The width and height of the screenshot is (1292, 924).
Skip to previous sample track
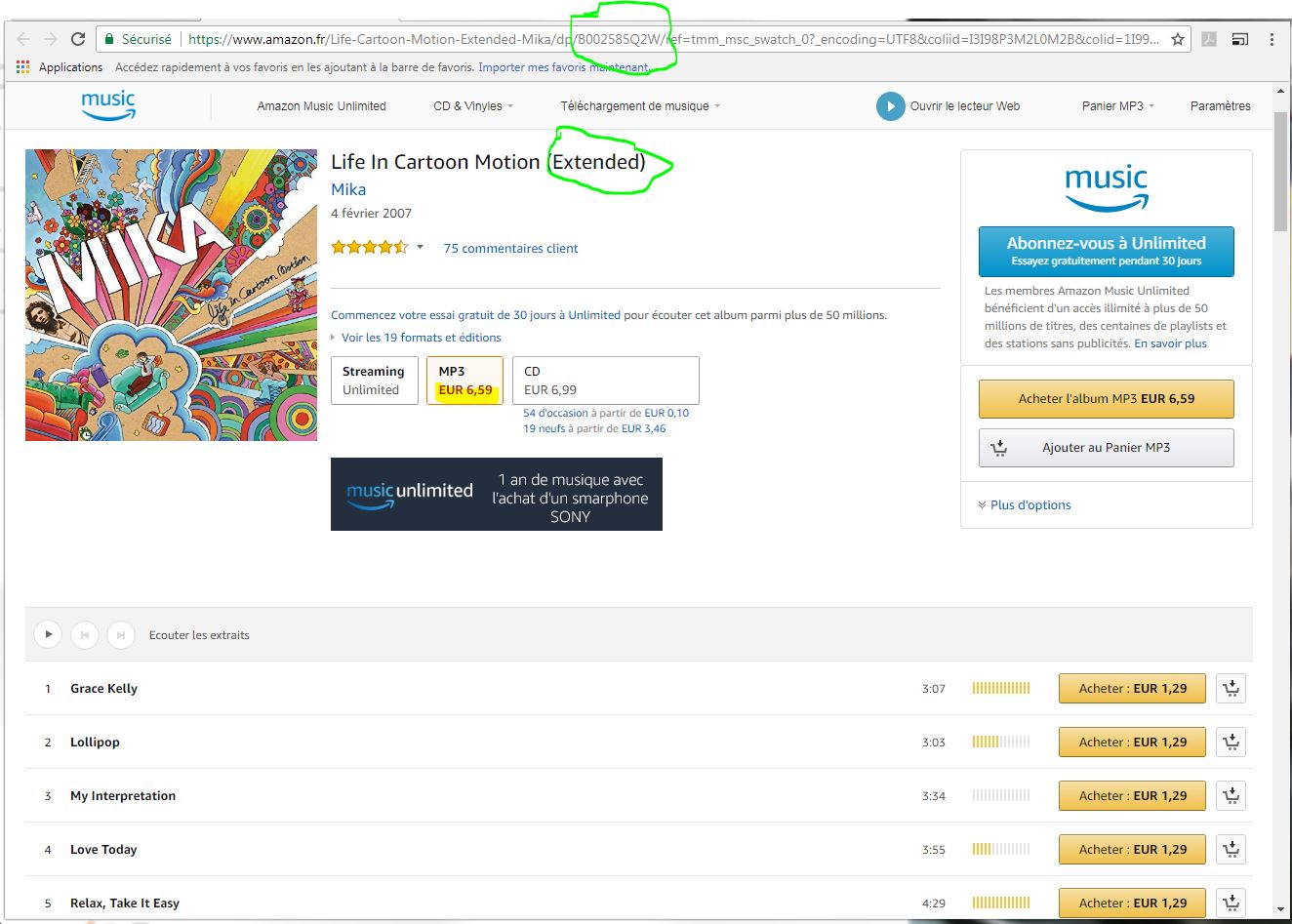click(85, 635)
